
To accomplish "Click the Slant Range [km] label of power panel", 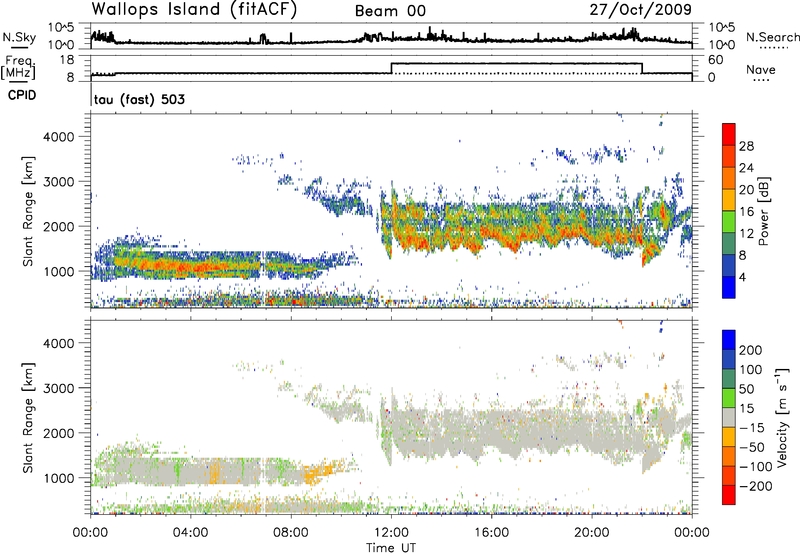I will point(28,211).
